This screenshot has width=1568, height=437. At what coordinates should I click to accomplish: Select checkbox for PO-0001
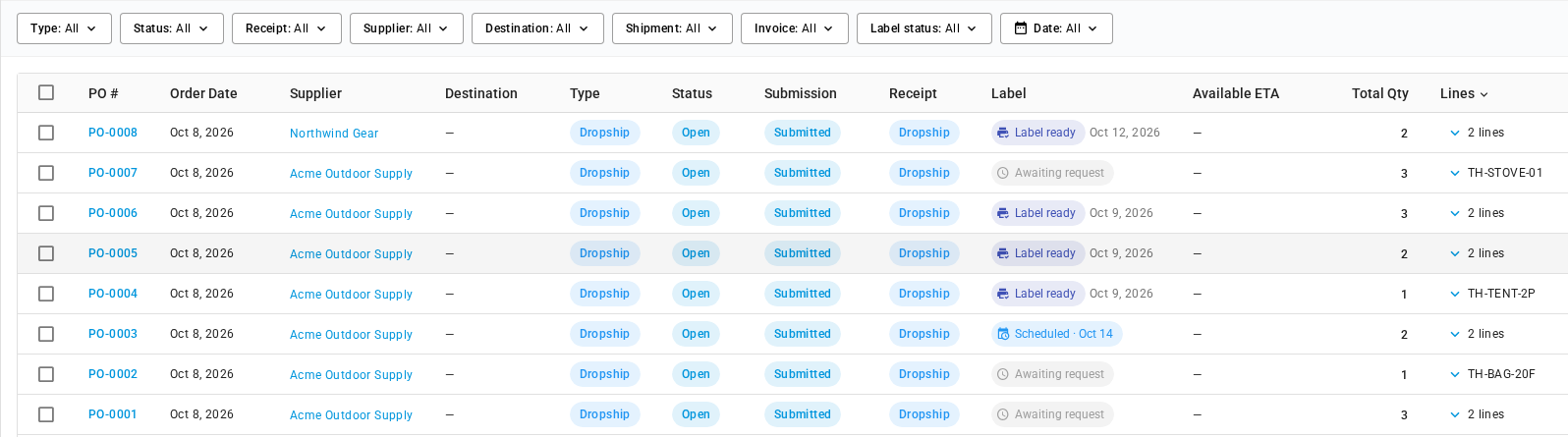pos(46,414)
